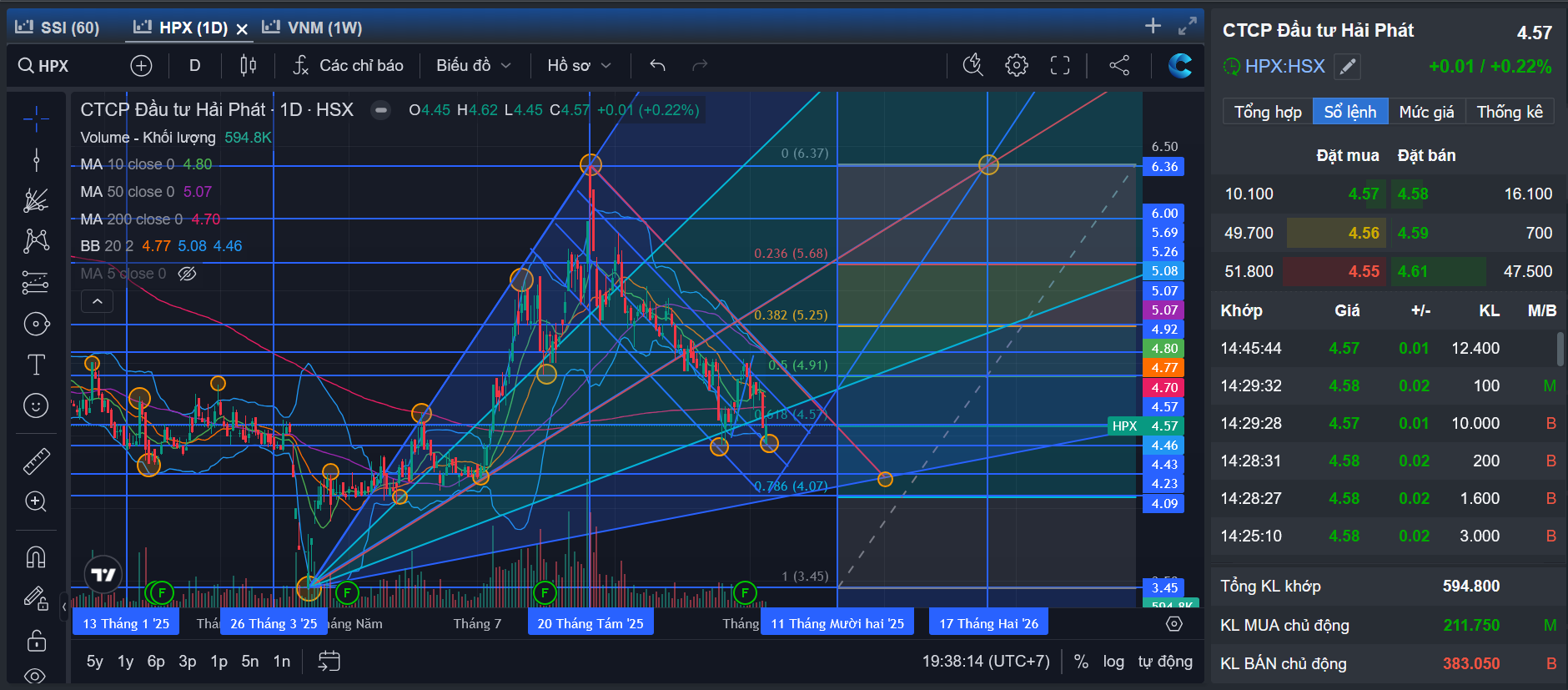Screen dimensions: 1568x690
Task: Toggle the magnet snap mode
Action: 36,557
